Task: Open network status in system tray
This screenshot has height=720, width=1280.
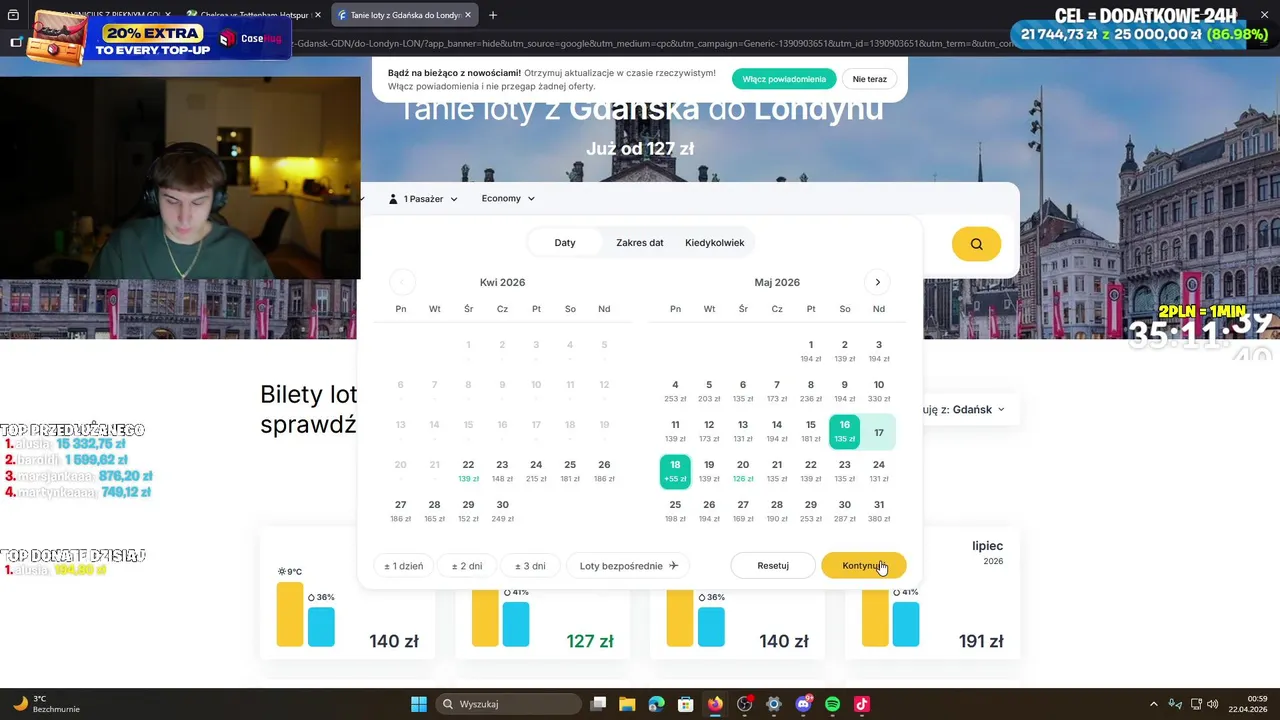Action: click(1194, 704)
